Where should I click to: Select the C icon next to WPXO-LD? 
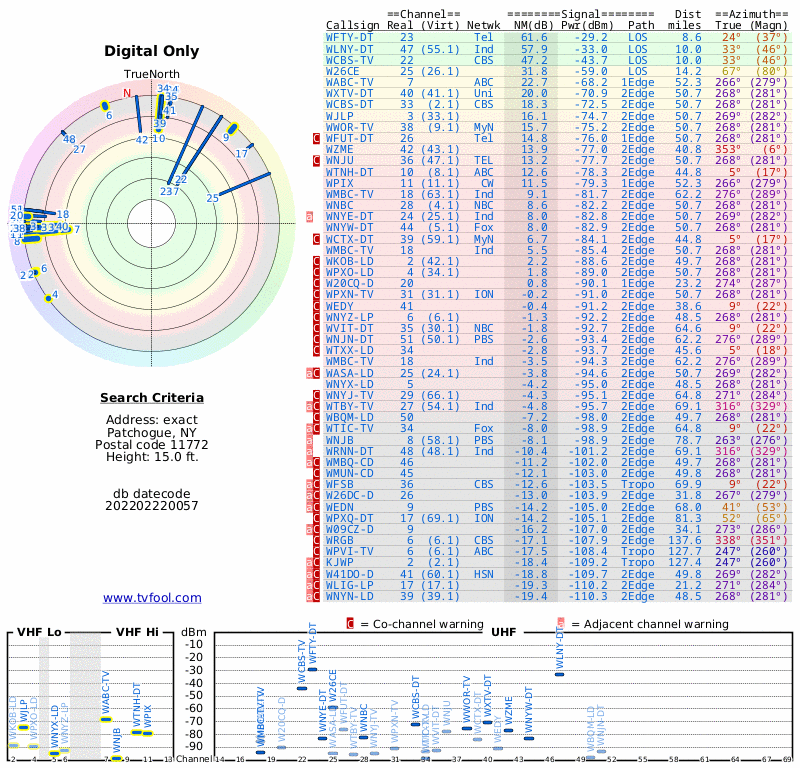coord(316,272)
